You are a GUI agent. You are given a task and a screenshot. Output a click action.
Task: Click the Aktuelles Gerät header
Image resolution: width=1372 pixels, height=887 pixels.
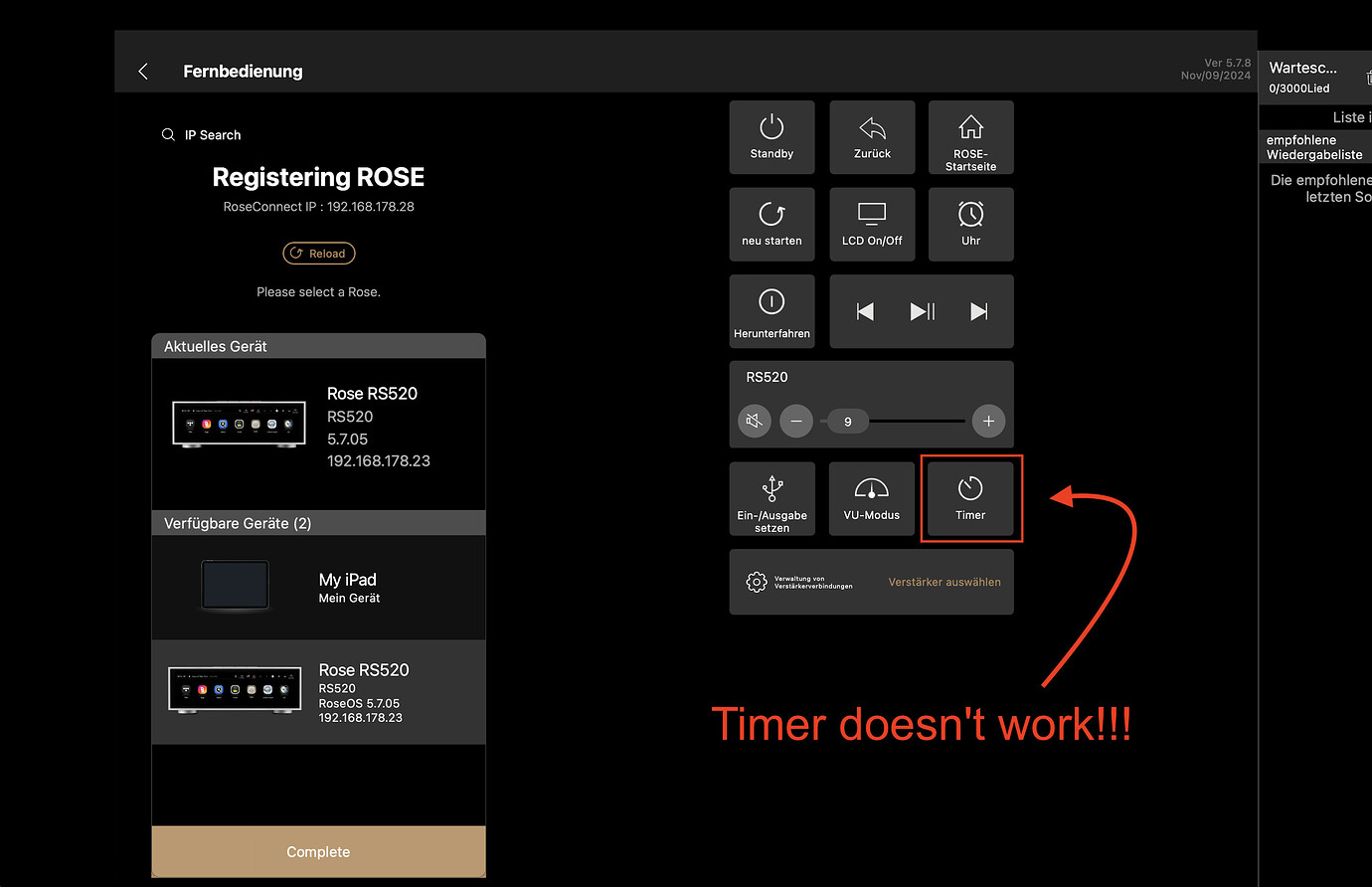click(x=318, y=346)
